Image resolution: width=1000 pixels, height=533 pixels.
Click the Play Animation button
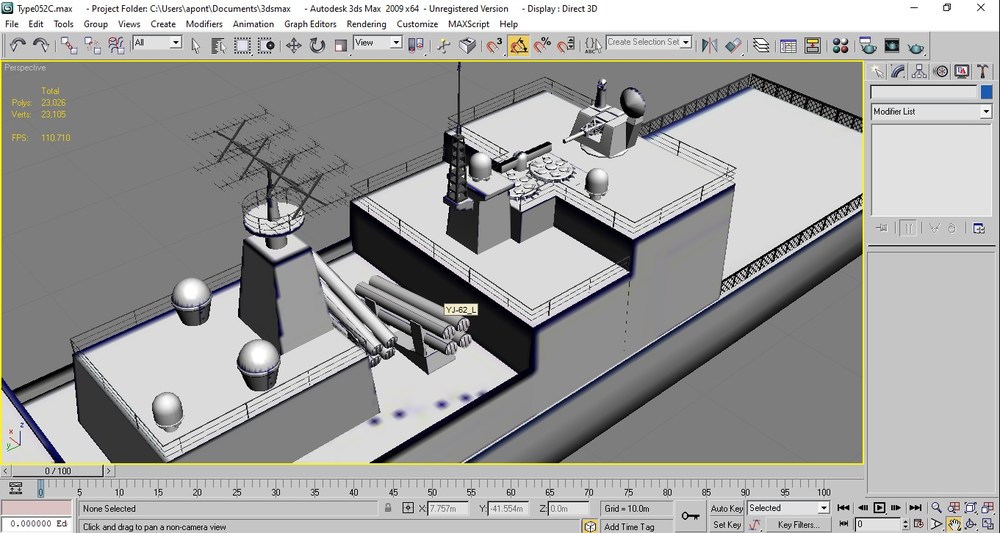tap(879, 508)
